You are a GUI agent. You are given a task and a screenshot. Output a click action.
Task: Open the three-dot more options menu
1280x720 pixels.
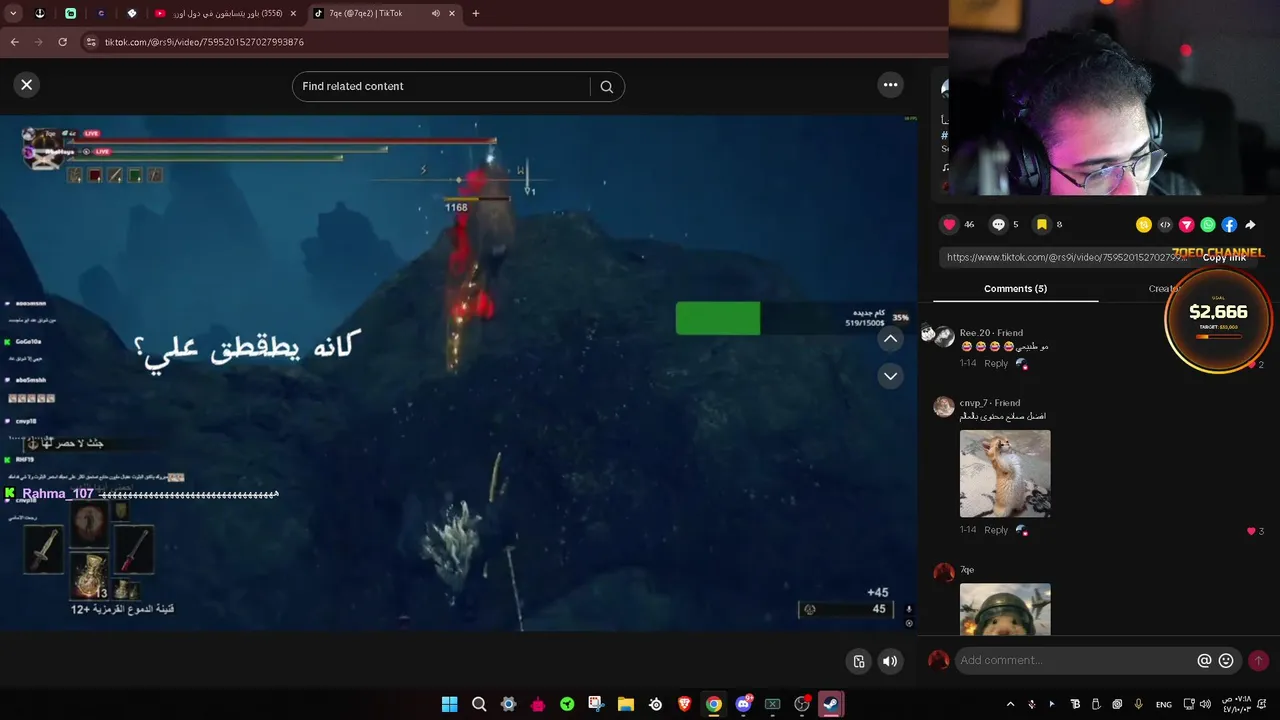click(x=890, y=85)
